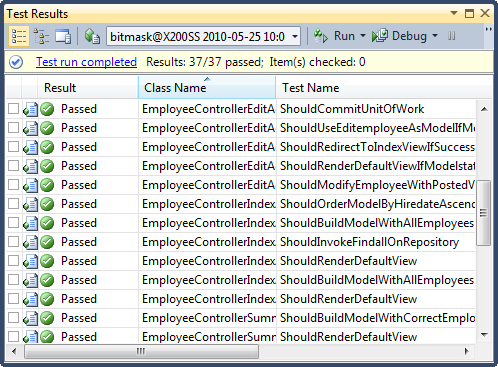Sort by the Test Name column header
Screen dimensions: 498x367
(383, 88)
